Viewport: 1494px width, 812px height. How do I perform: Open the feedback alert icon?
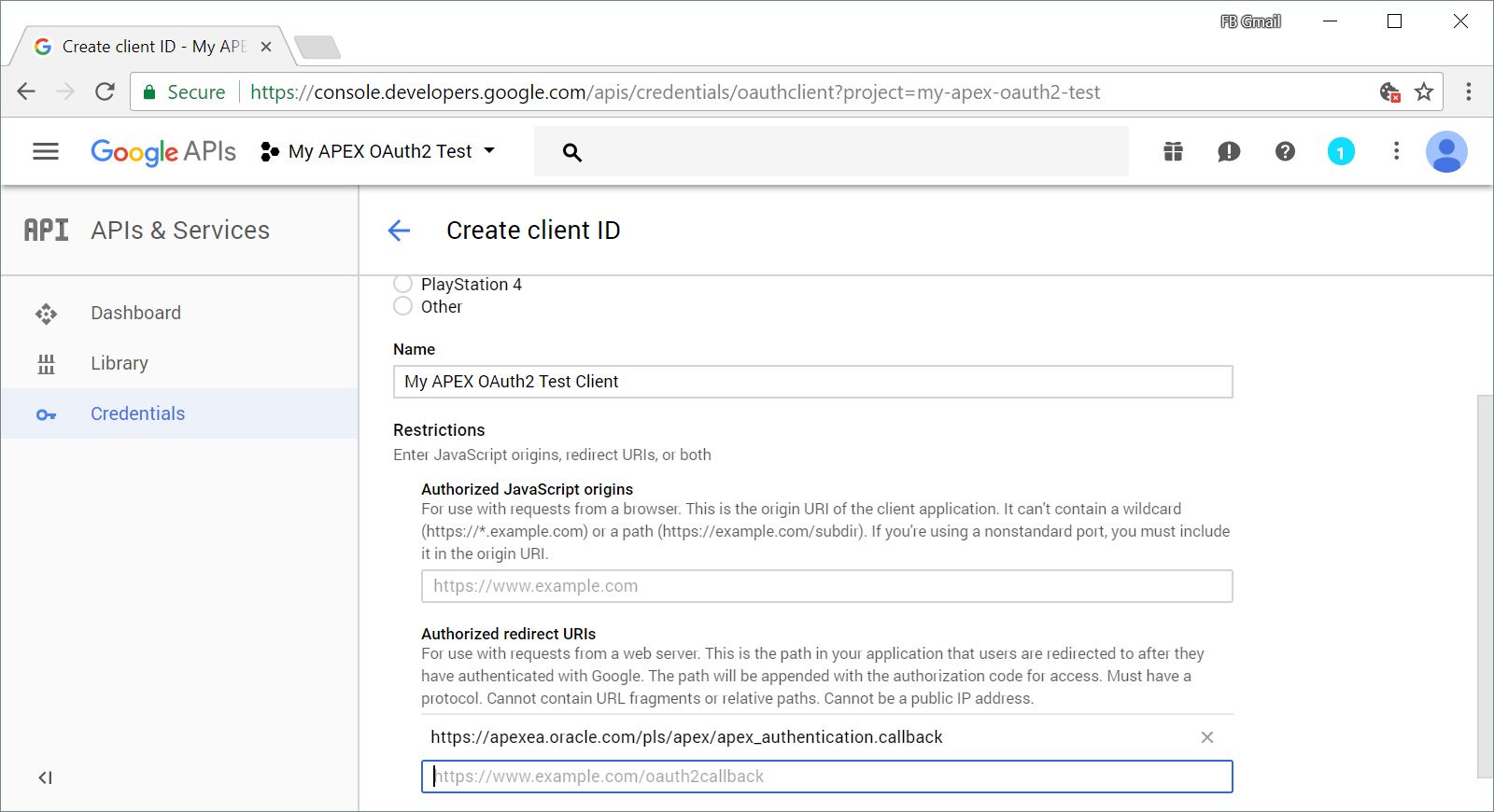[x=1229, y=151]
